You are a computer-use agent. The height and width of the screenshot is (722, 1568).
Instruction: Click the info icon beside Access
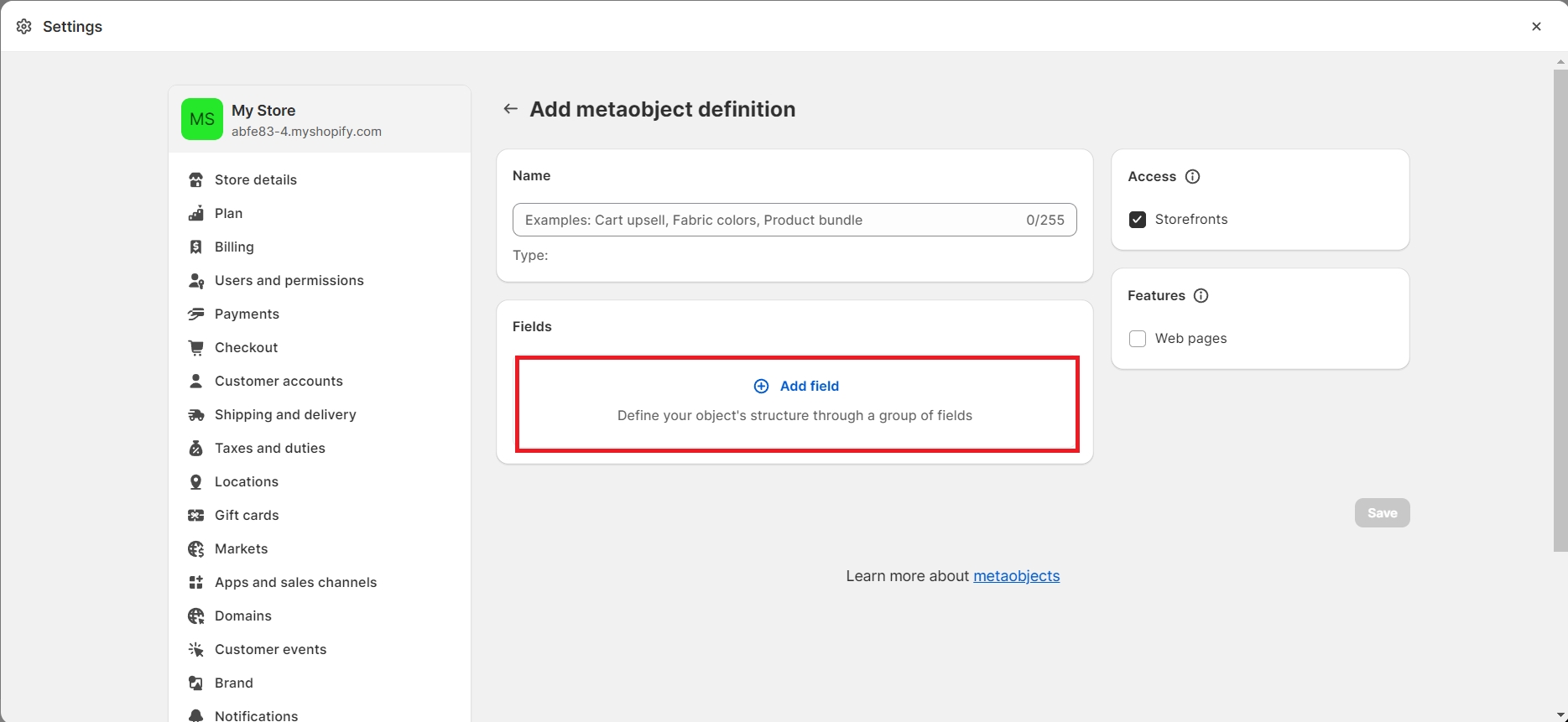click(1192, 177)
